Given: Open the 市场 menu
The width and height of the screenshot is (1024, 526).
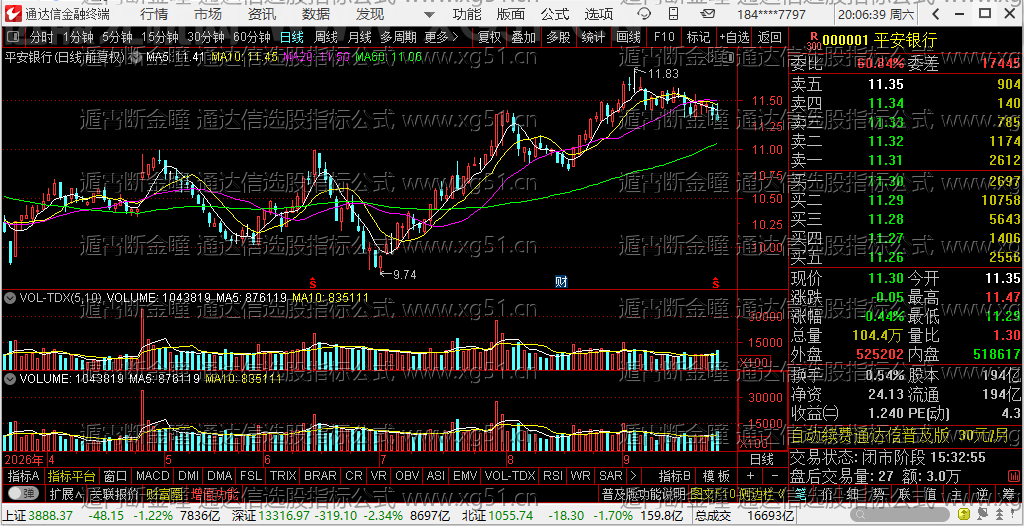Looking at the screenshot, I should pyautogui.click(x=208, y=14).
